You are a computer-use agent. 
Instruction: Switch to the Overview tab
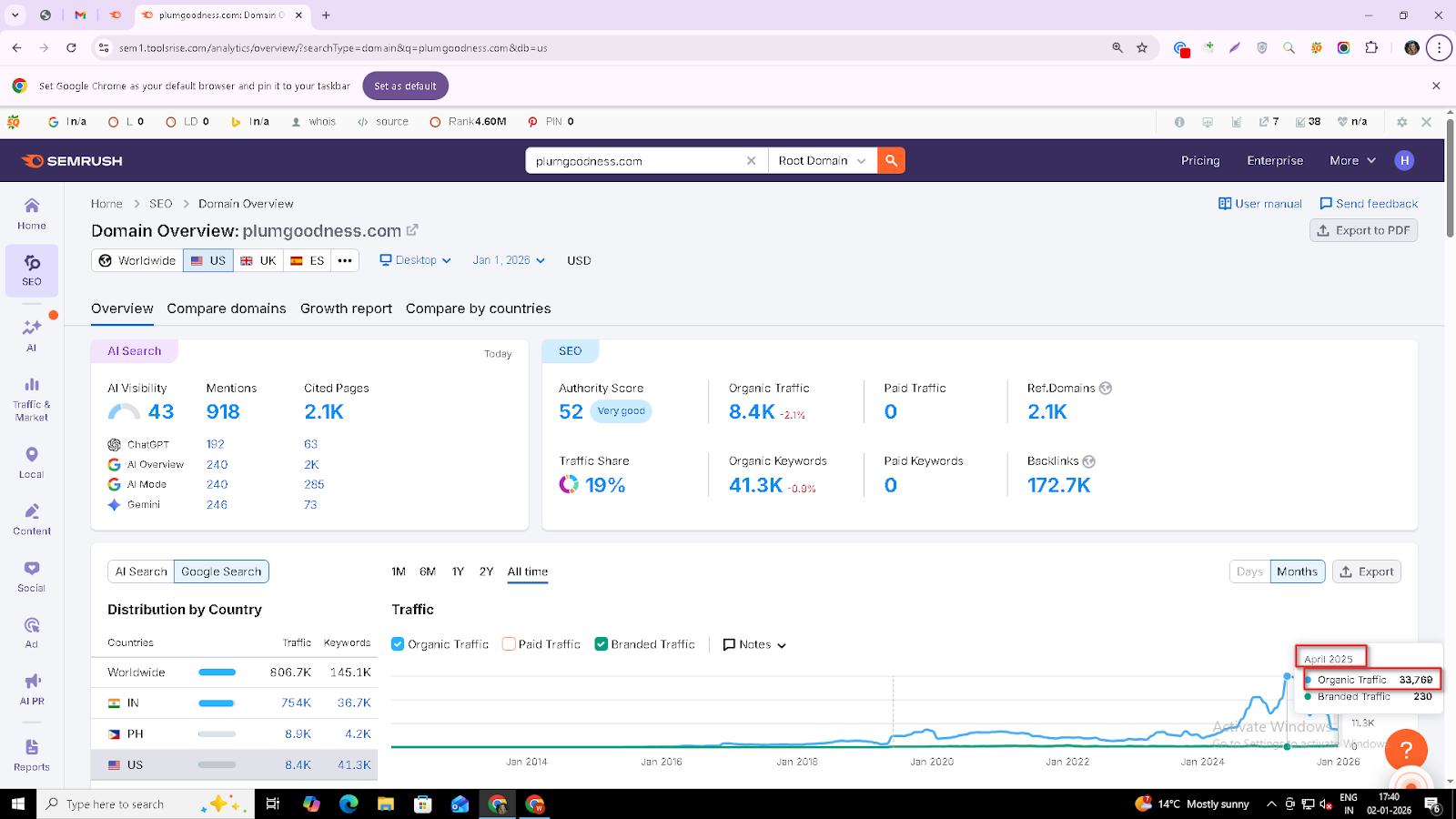(x=122, y=308)
